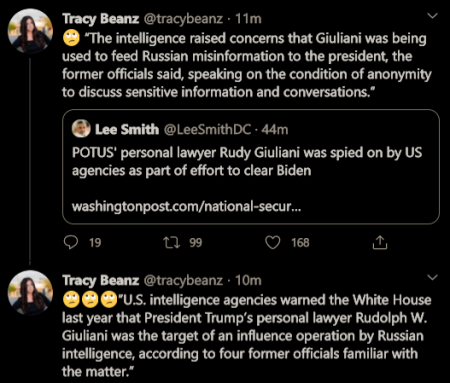Click the 168 likes count
The image size is (450, 383).
300,243
